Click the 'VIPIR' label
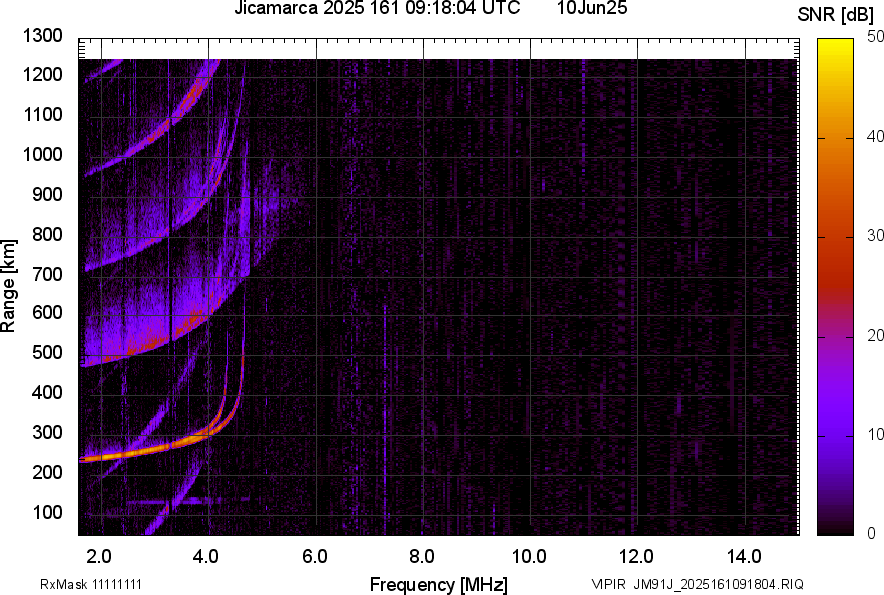Image resolution: width=884 pixels, height=595 pixels. click(609, 584)
